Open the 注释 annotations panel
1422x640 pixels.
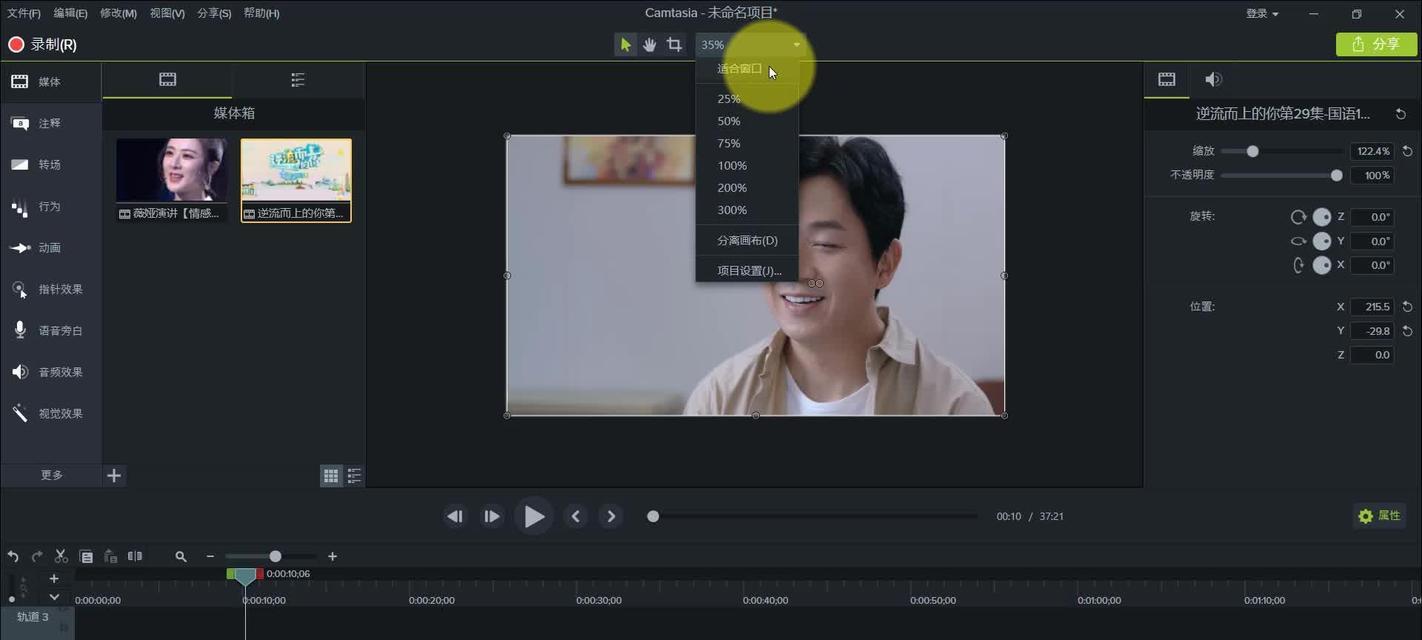50,123
